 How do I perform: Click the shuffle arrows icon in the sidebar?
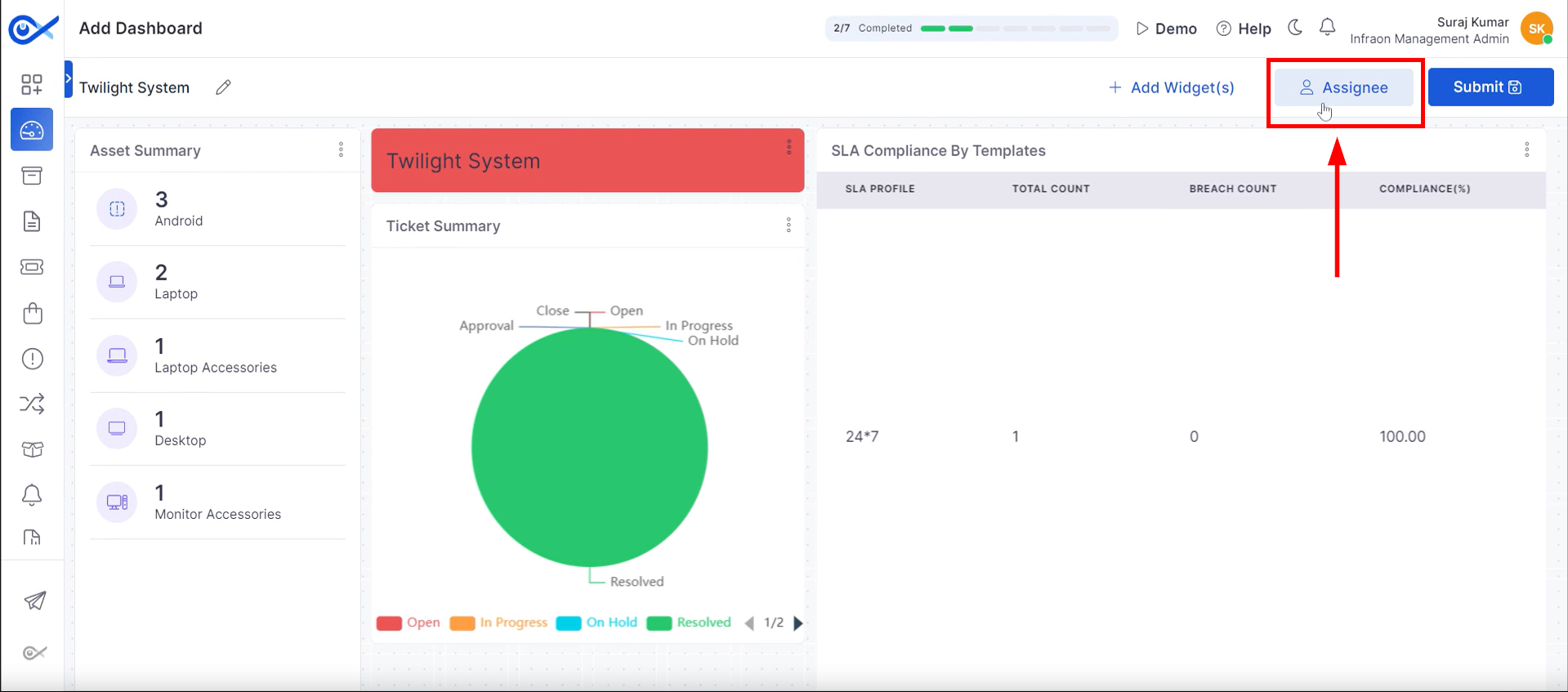[32, 404]
